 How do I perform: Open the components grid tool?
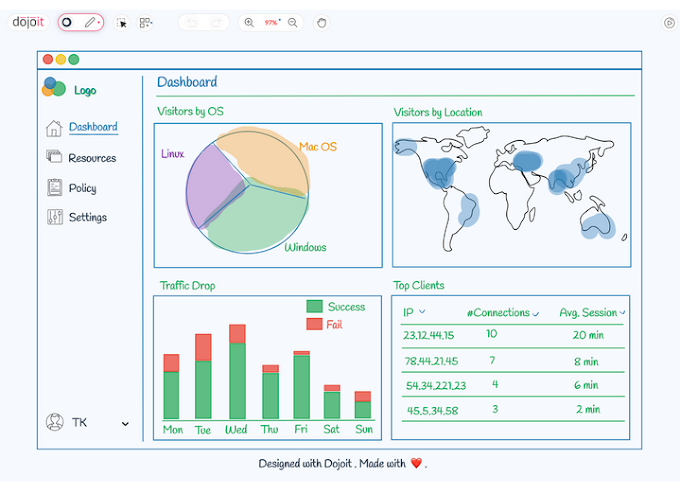pos(145,23)
